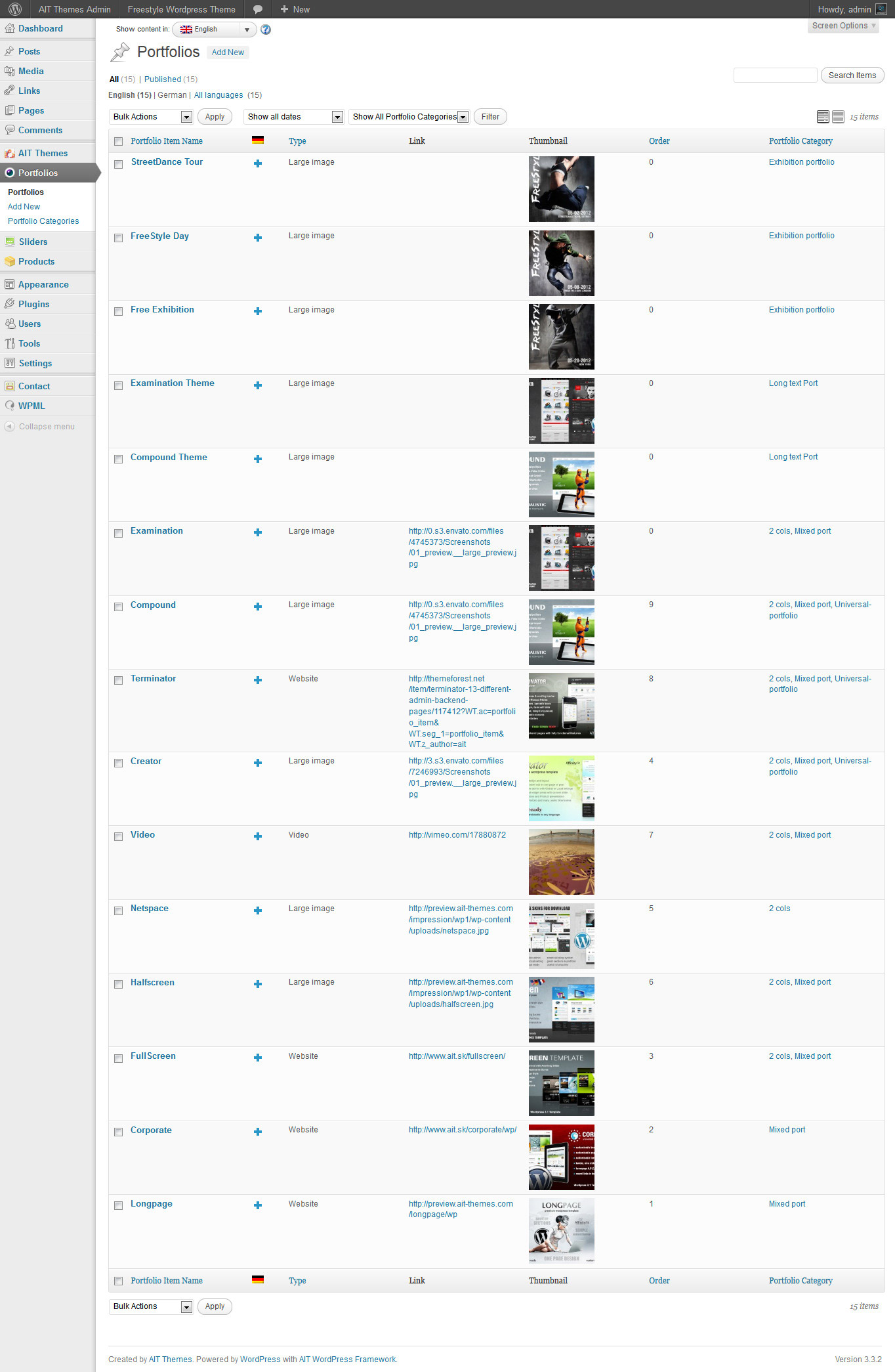Add German translation for FullScreen

pos(258,1058)
